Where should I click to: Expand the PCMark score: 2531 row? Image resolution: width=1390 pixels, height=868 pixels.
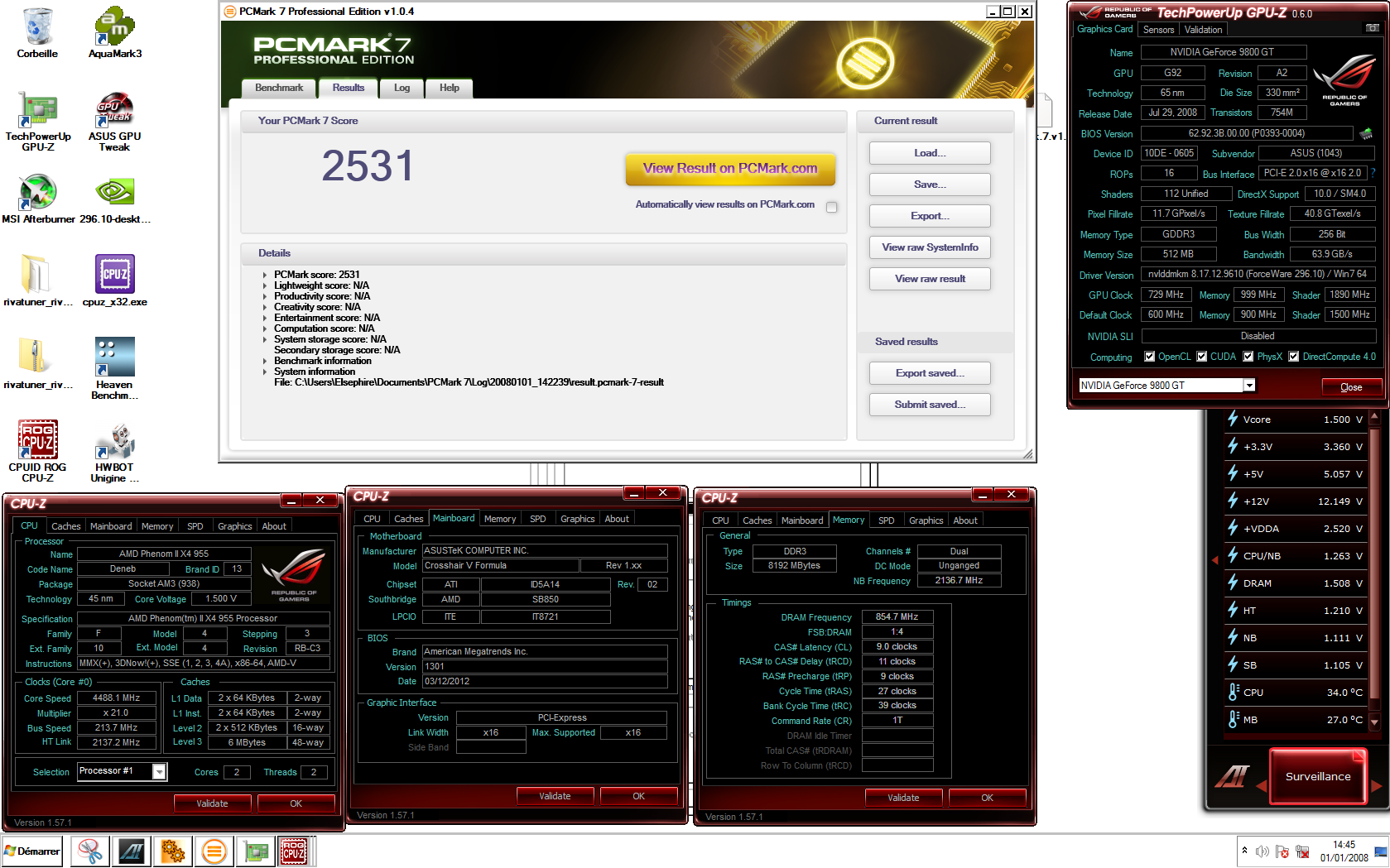tap(265, 275)
